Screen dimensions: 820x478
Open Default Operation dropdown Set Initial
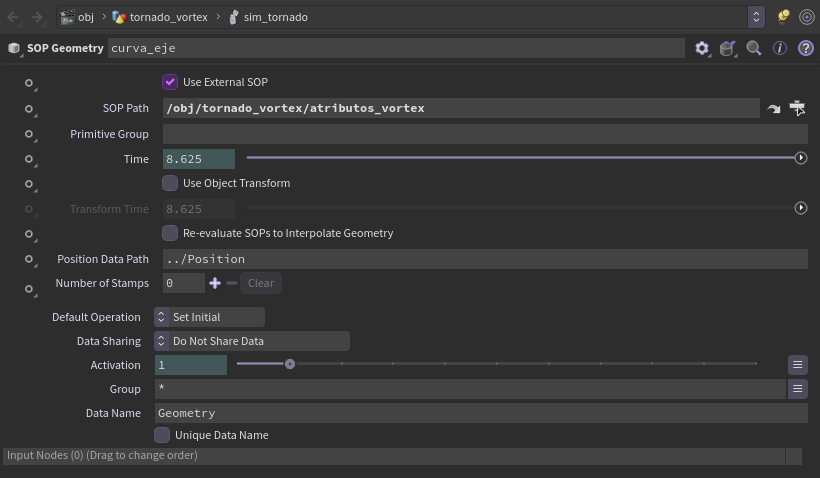pos(209,317)
